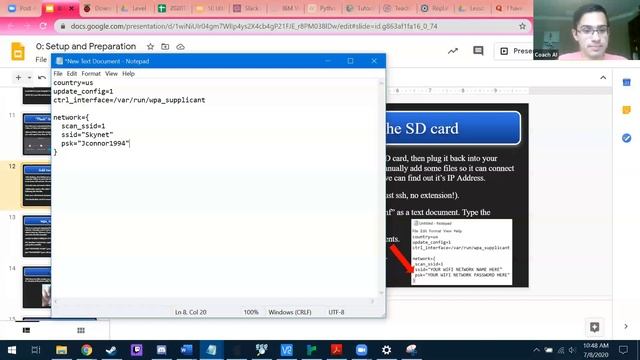The height and width of the screenshot is (360, 640).
Task: Click the Move to folder icon
Action: [x=165, y=47]
